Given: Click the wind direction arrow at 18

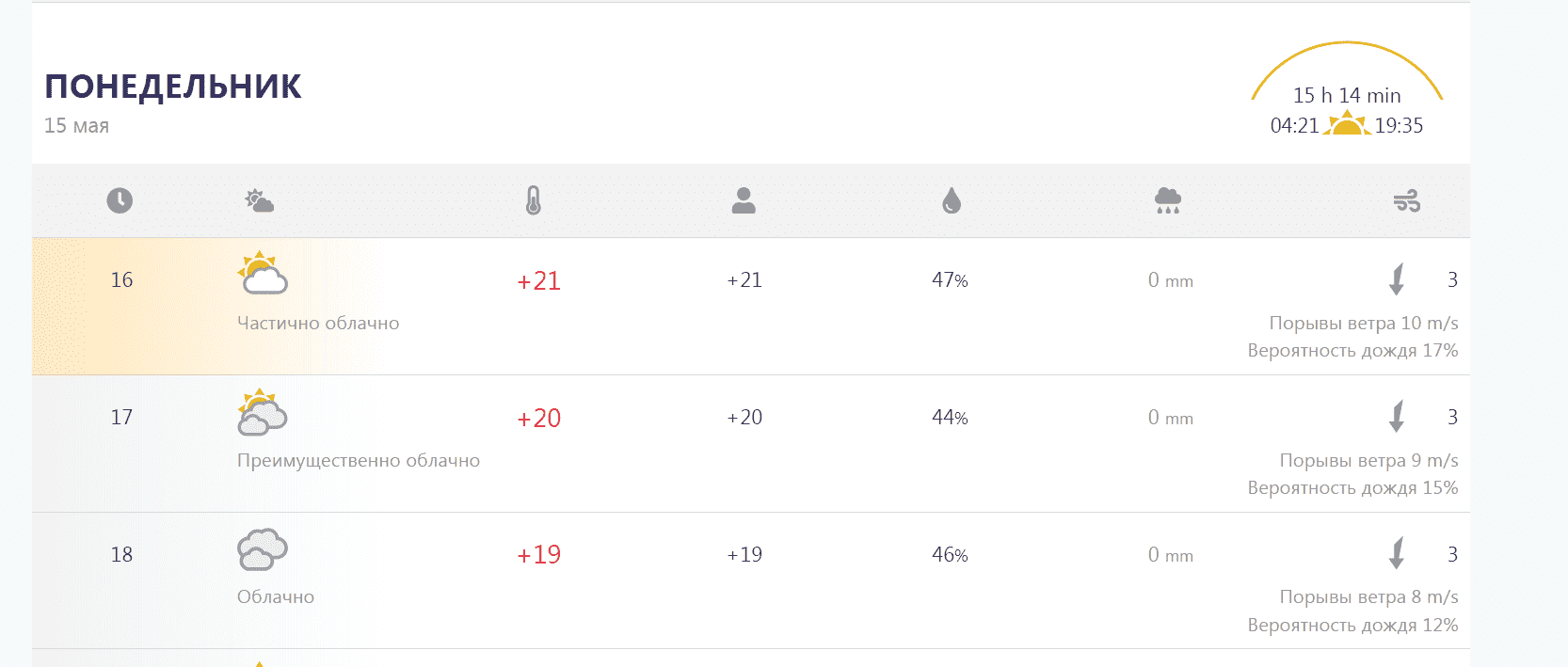Looking at the screenshot, I should [x=1397, y=553].
